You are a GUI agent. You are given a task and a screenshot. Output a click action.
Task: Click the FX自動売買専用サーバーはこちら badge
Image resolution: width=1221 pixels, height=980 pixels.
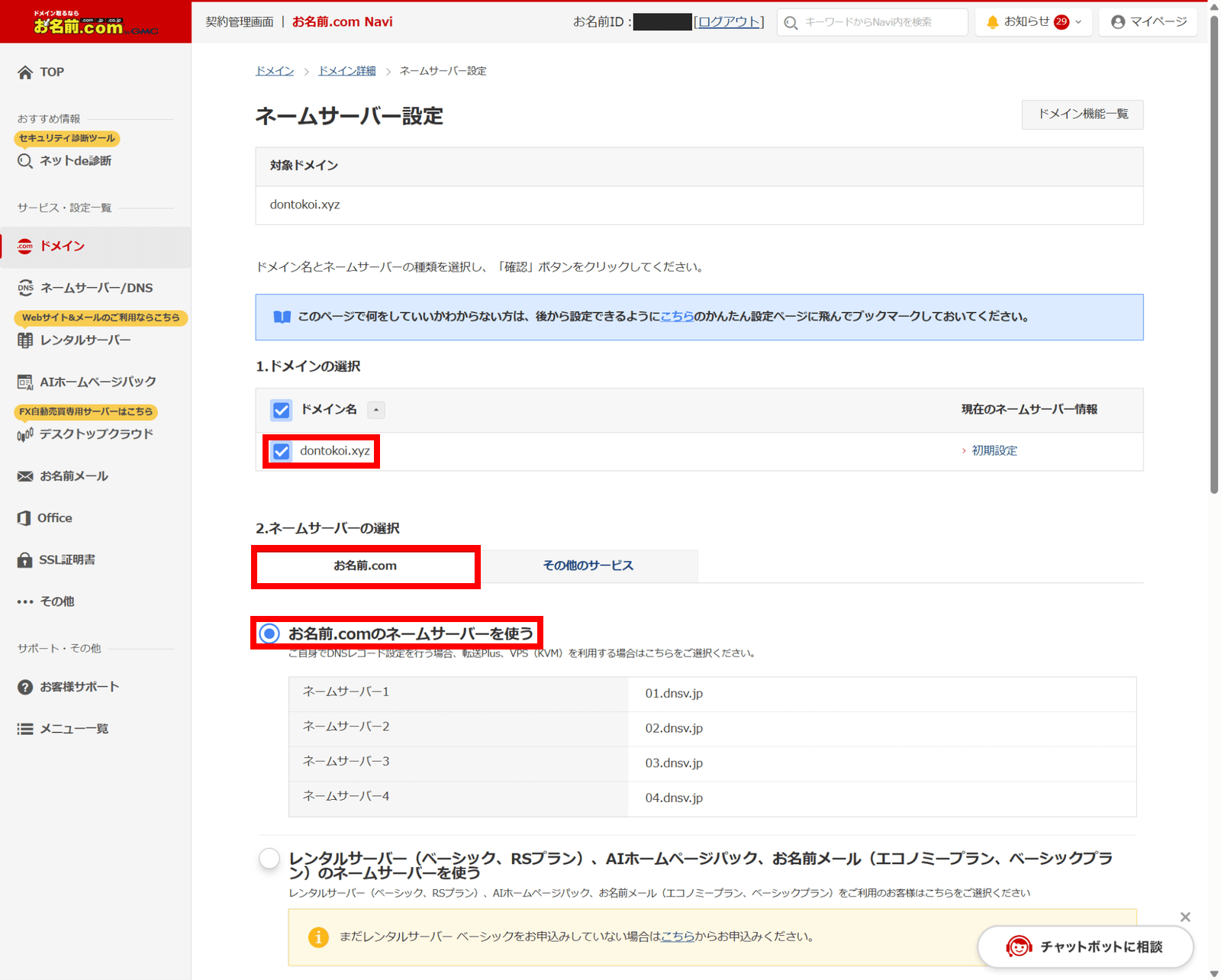(85, 411)
